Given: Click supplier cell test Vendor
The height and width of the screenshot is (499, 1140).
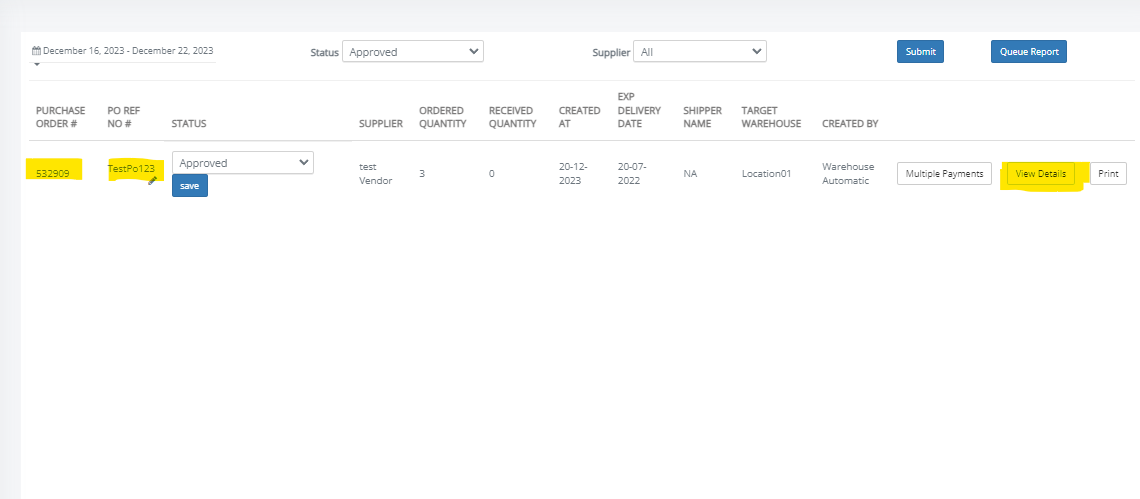Looking at the screenshot, I should tap(376, 174).
